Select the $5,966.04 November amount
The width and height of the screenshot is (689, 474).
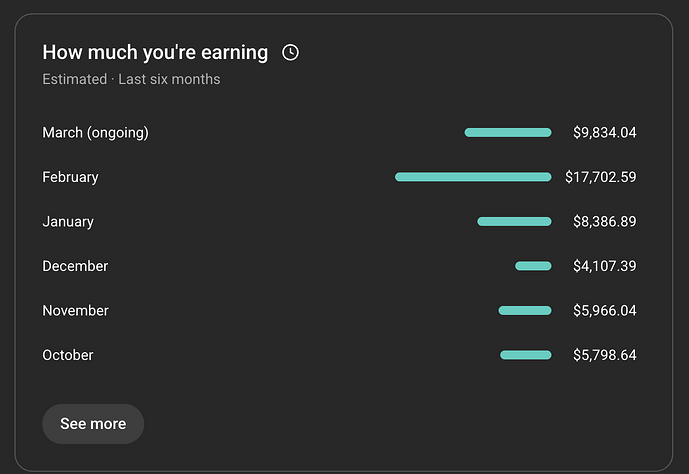pyautogui.click(x=605, y=311)
